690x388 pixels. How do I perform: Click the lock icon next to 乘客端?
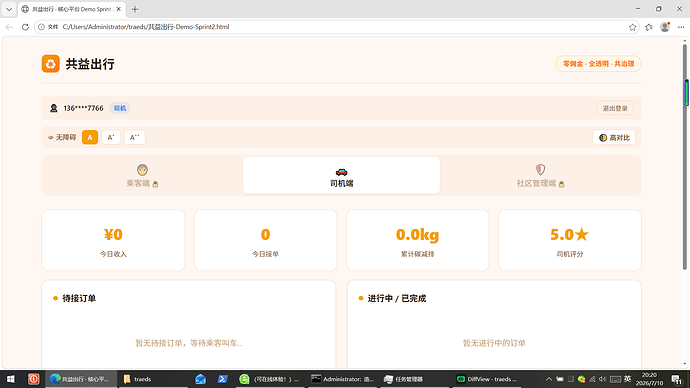click(x=155, y=184)
